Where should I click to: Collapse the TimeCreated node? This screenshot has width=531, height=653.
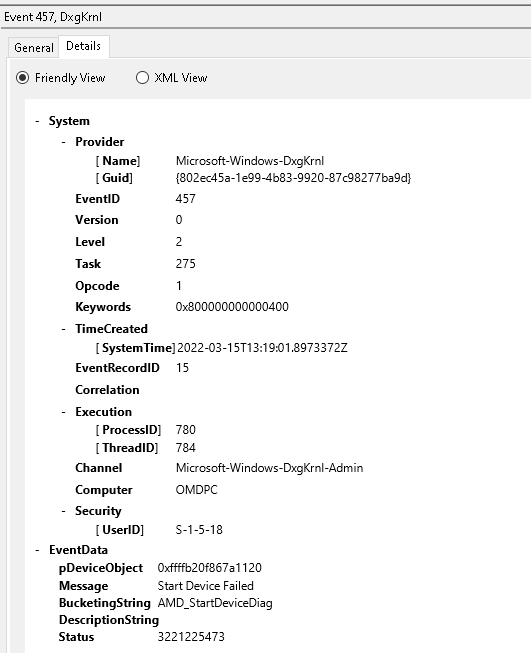coord(63,329)
